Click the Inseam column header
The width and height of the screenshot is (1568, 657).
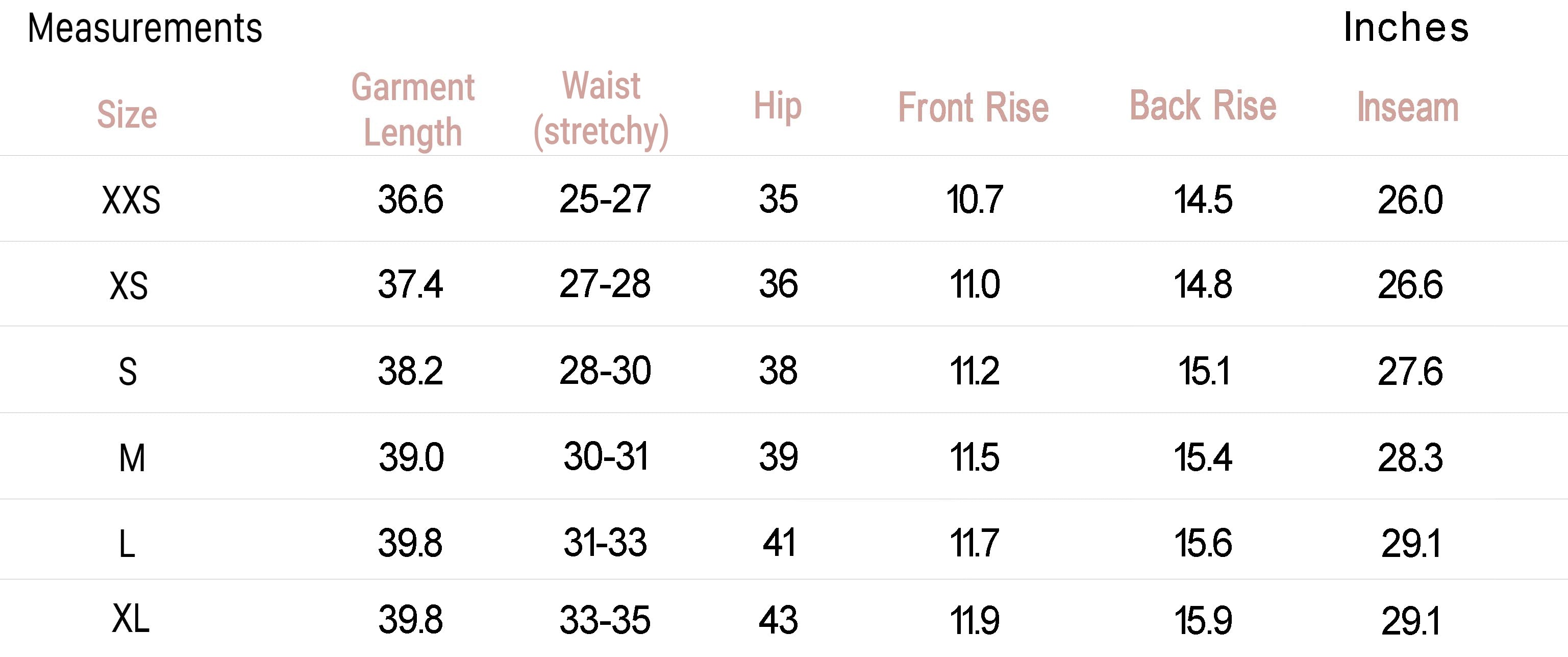tap(1408, 108)
